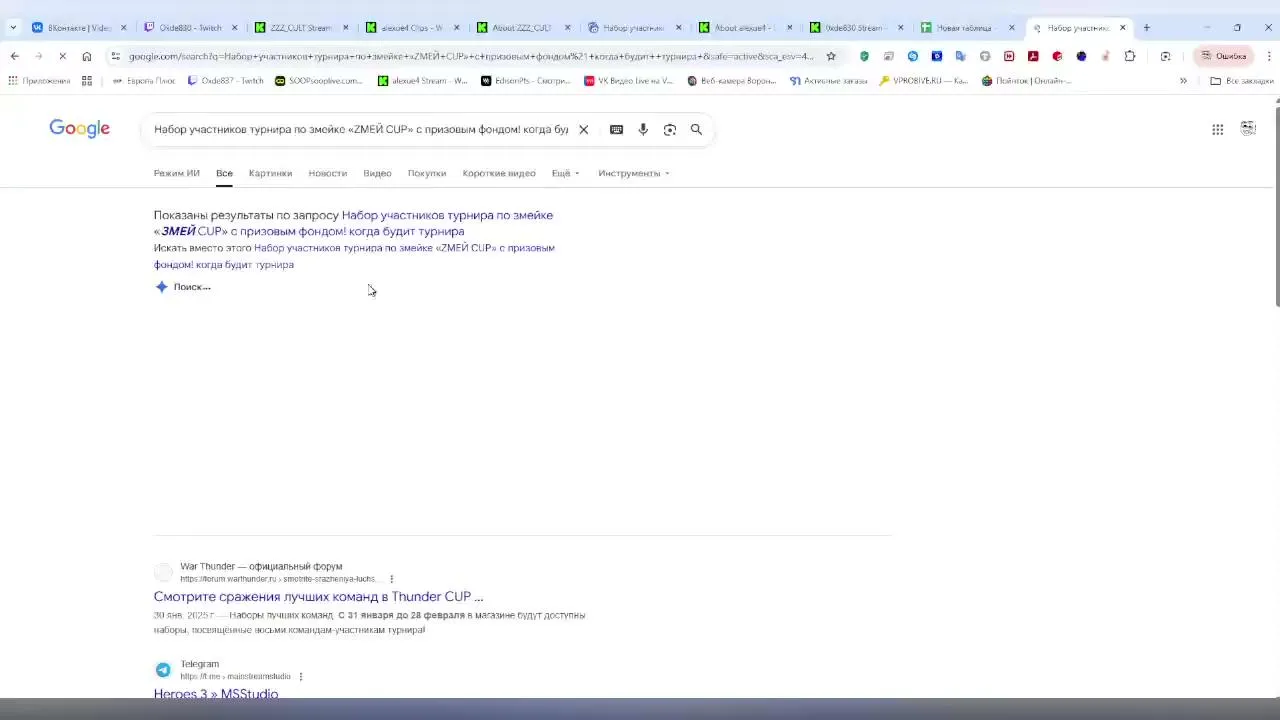Switch to the ВКонтакте browser tab
This screenshot has height=720, width=1280.
point(78,27)
